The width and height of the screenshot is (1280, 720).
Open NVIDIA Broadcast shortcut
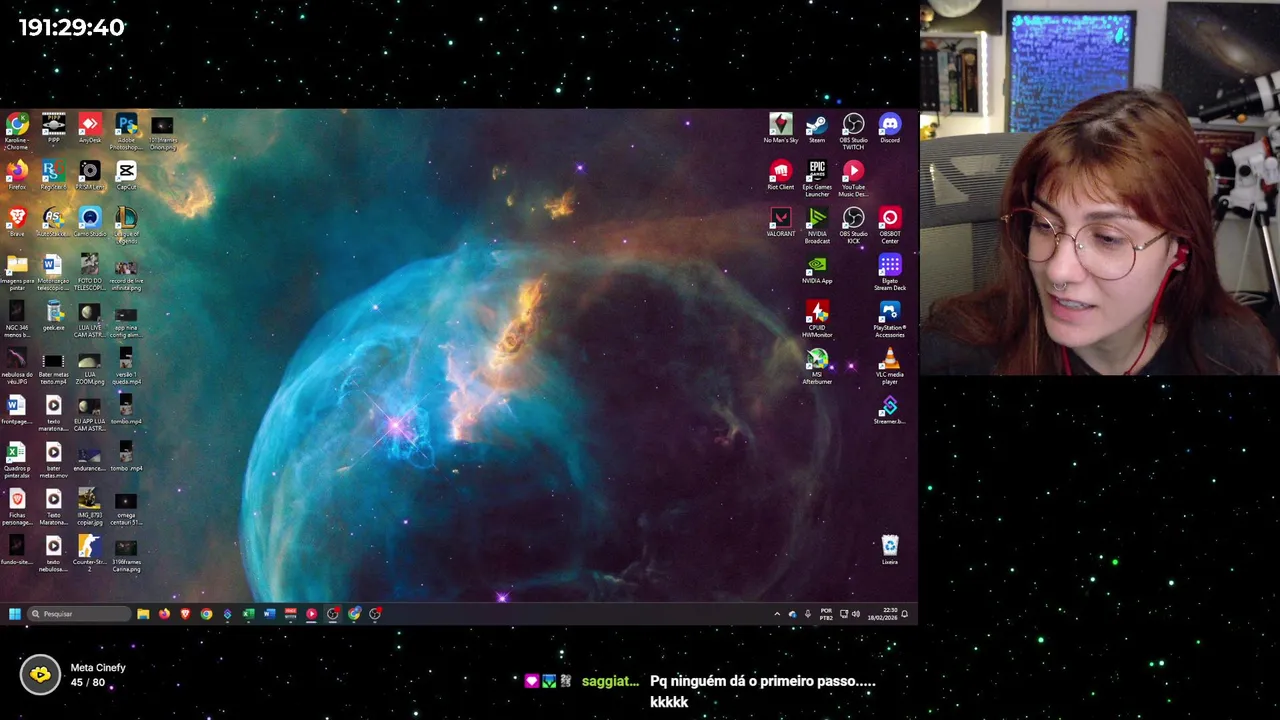click(x=817, y=225)
